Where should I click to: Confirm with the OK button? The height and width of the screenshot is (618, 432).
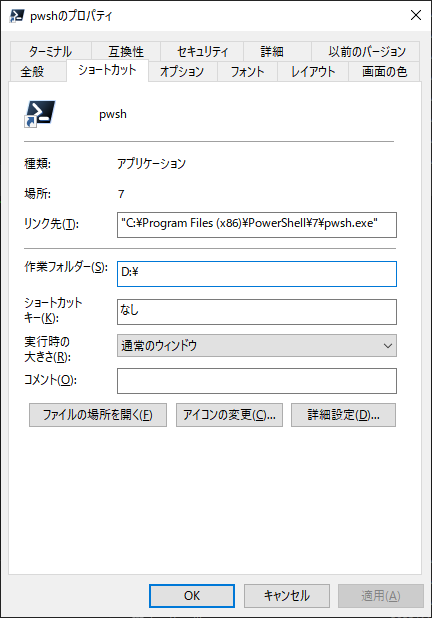click(192, 596)
